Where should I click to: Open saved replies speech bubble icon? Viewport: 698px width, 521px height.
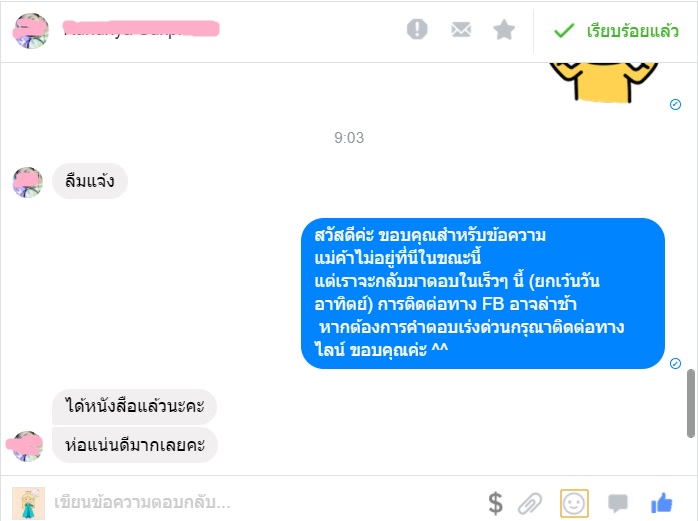(x=617, y=503)
